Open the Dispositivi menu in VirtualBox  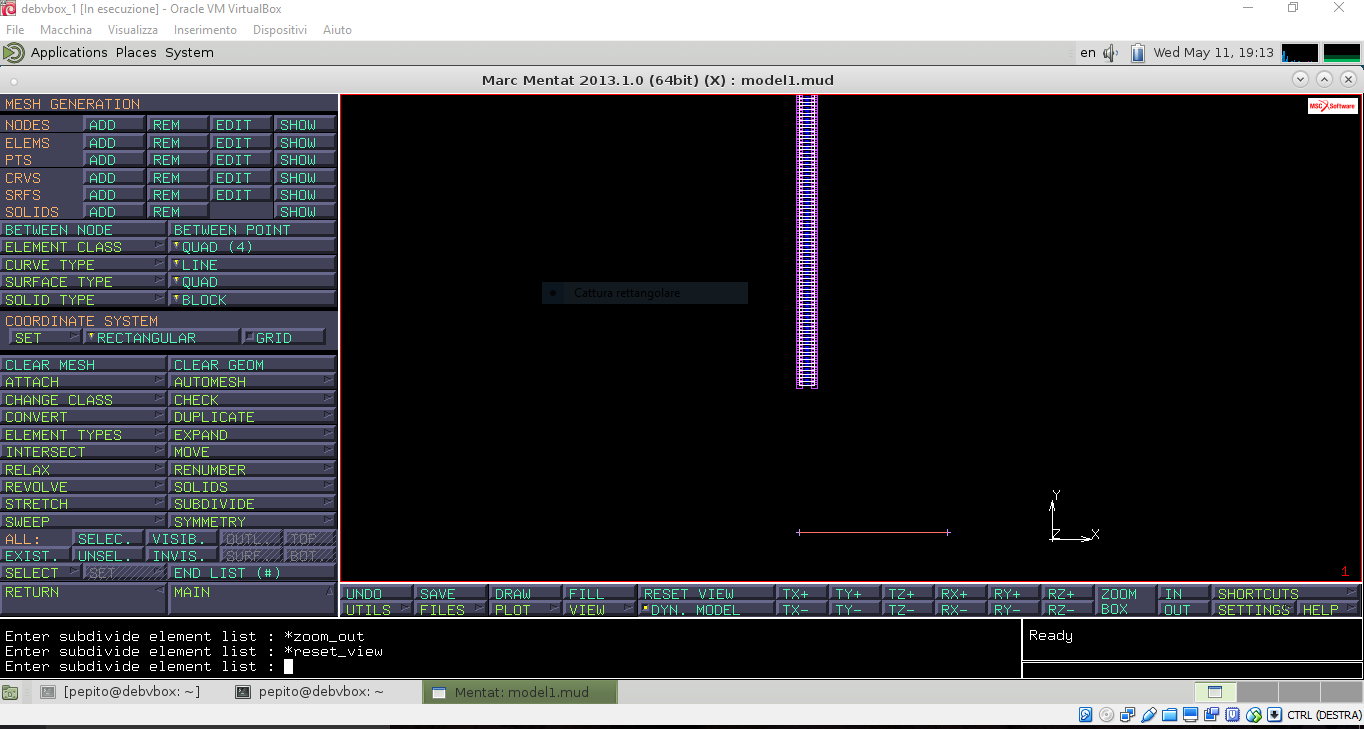pos(279,30)
